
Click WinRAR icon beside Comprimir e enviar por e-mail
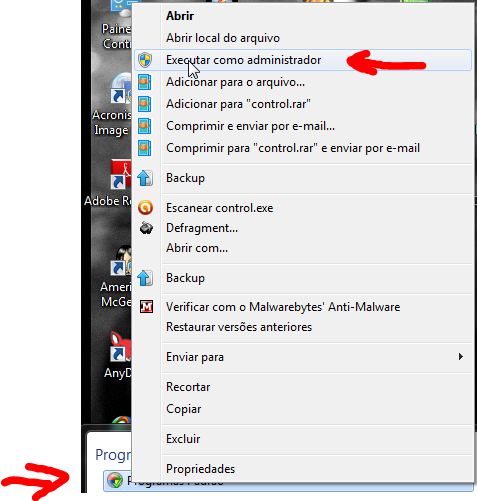click(145, 126)
